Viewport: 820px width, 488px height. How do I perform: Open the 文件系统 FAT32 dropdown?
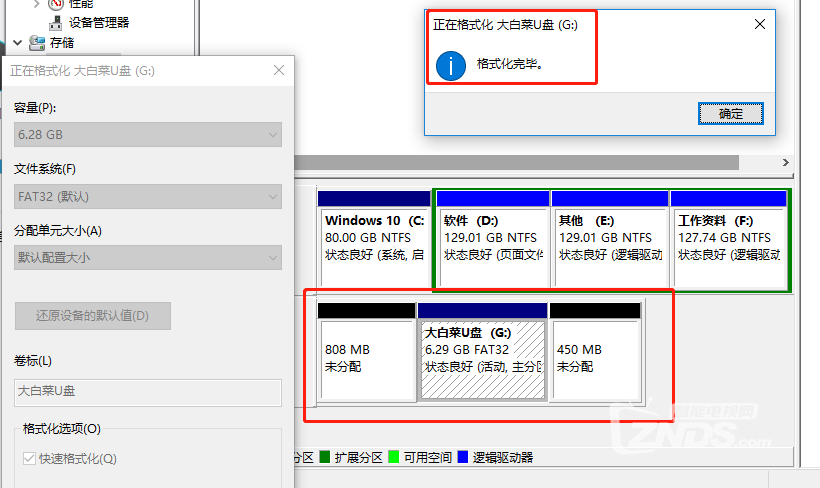[x=148, y=197]
